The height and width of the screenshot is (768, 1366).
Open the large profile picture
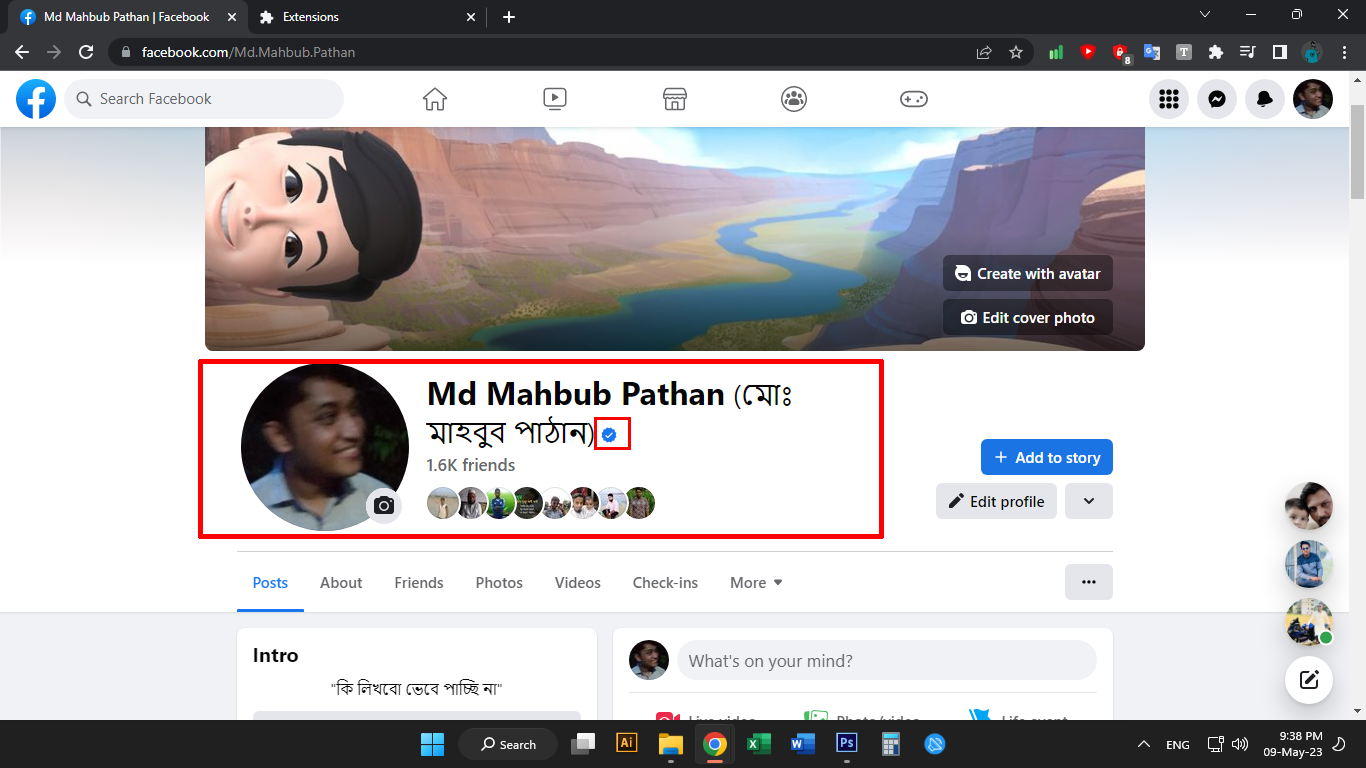click(325, 447)
